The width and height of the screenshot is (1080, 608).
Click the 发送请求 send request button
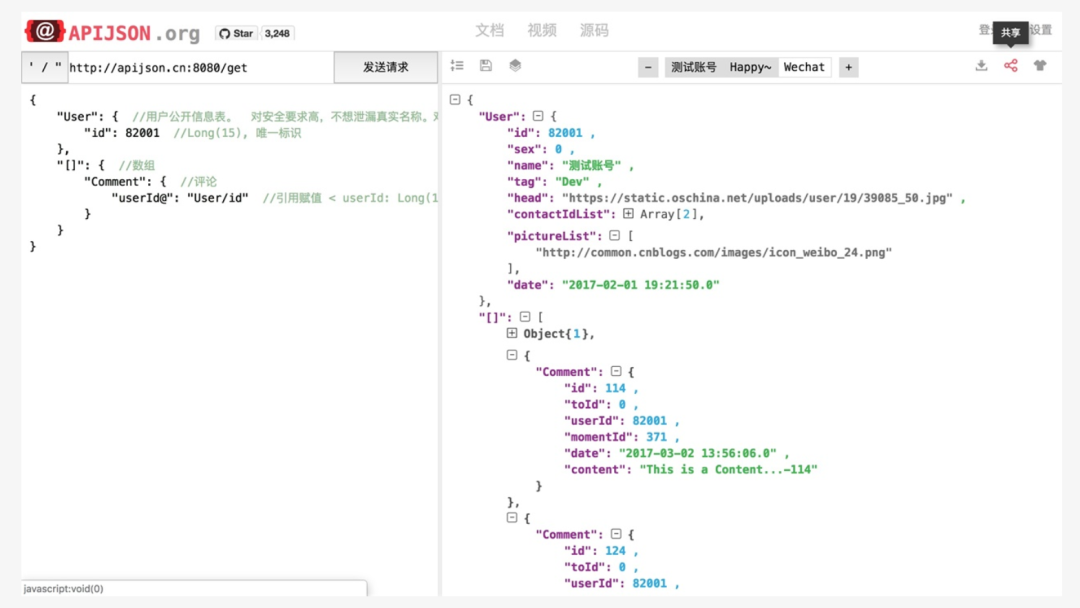coord(387,67)
